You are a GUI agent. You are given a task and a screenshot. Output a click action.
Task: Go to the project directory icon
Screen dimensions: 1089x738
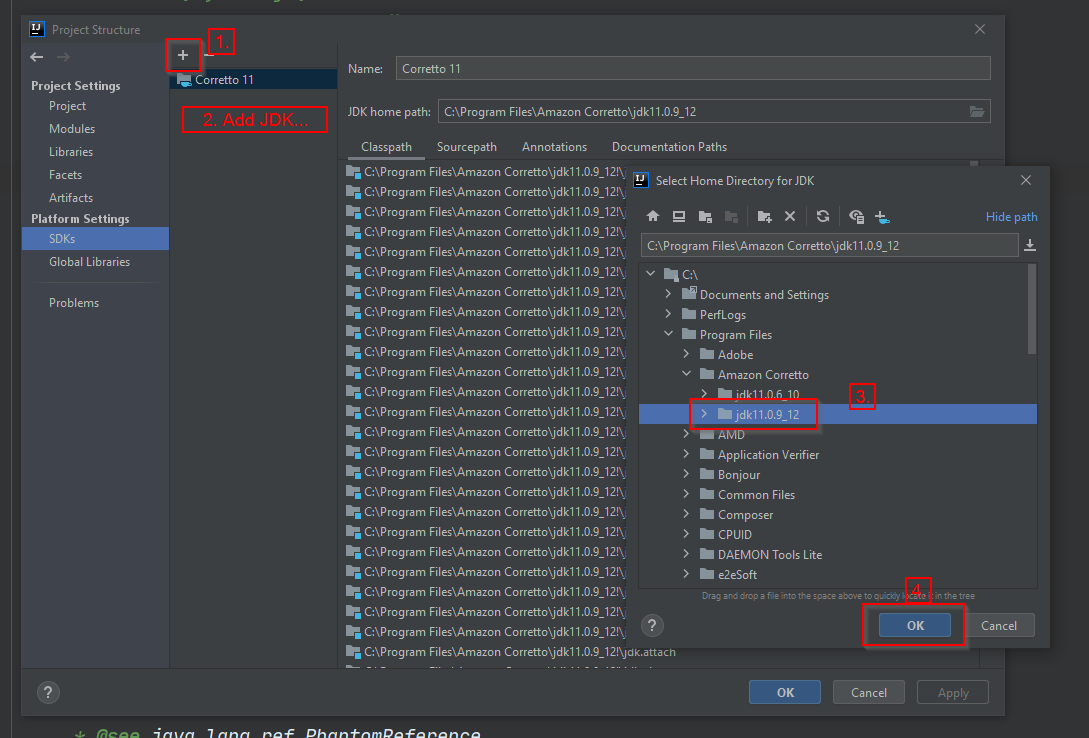click(x=705, y=217)
